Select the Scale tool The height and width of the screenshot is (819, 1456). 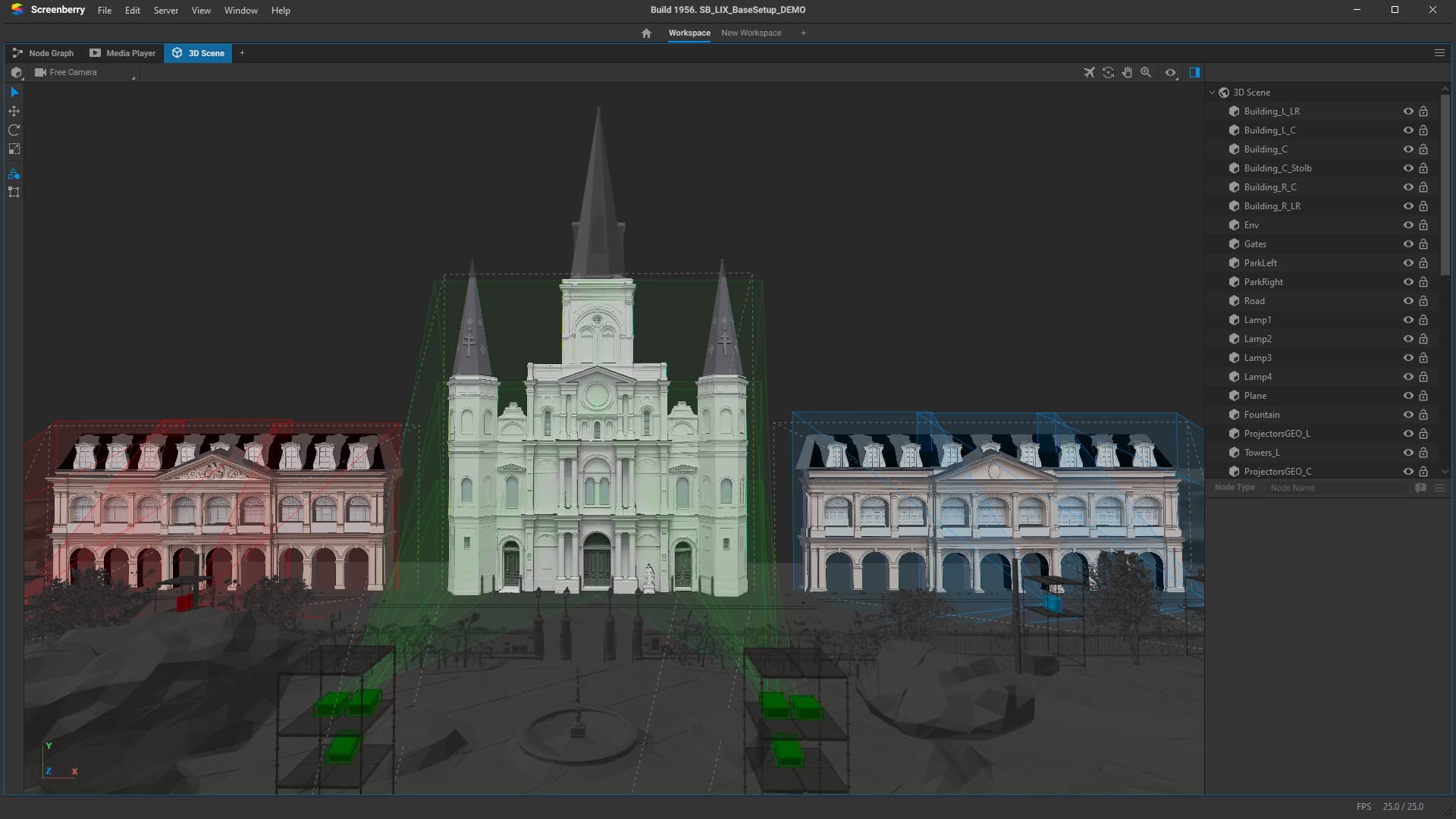[x=14, y=149]
